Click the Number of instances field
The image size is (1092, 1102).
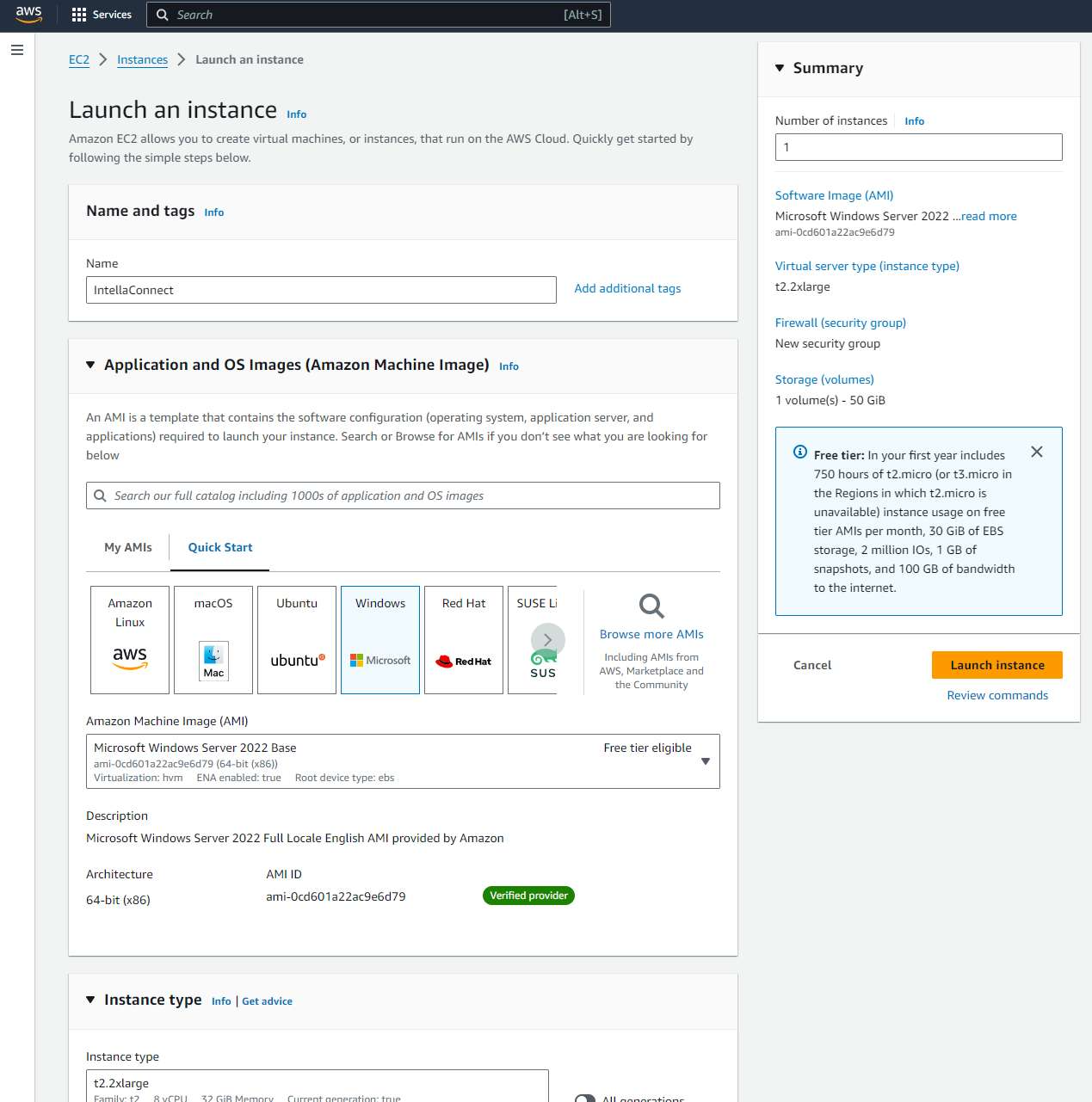[x=918, y=147]
